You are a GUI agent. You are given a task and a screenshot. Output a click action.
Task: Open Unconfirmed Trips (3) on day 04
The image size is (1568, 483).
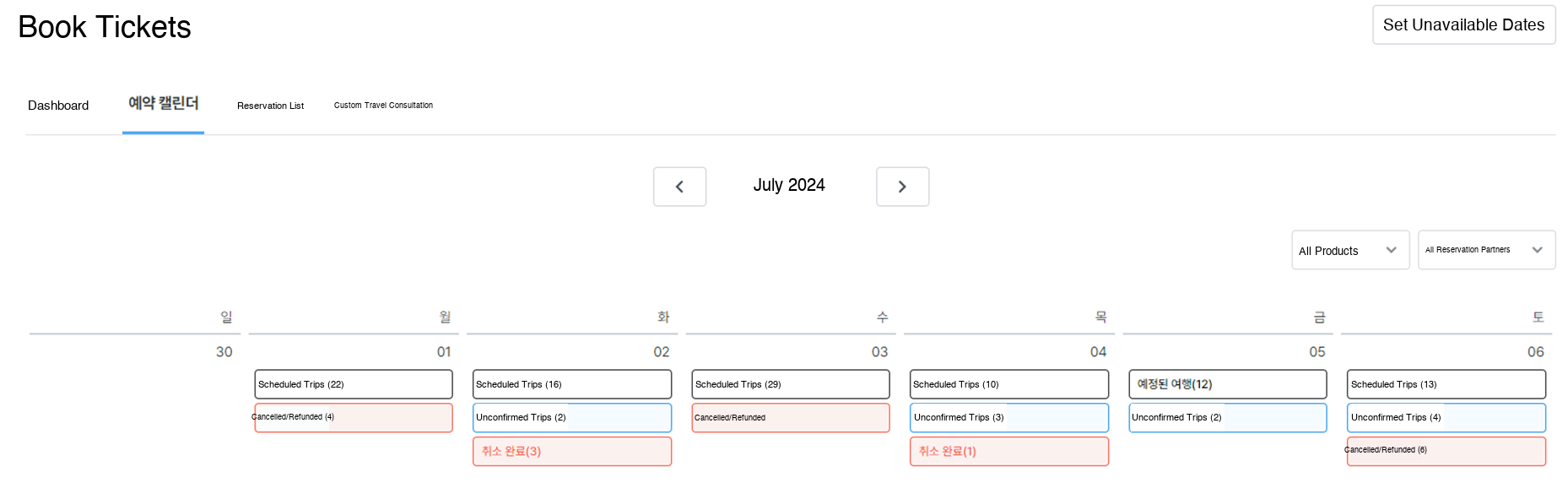(1008, 417)
